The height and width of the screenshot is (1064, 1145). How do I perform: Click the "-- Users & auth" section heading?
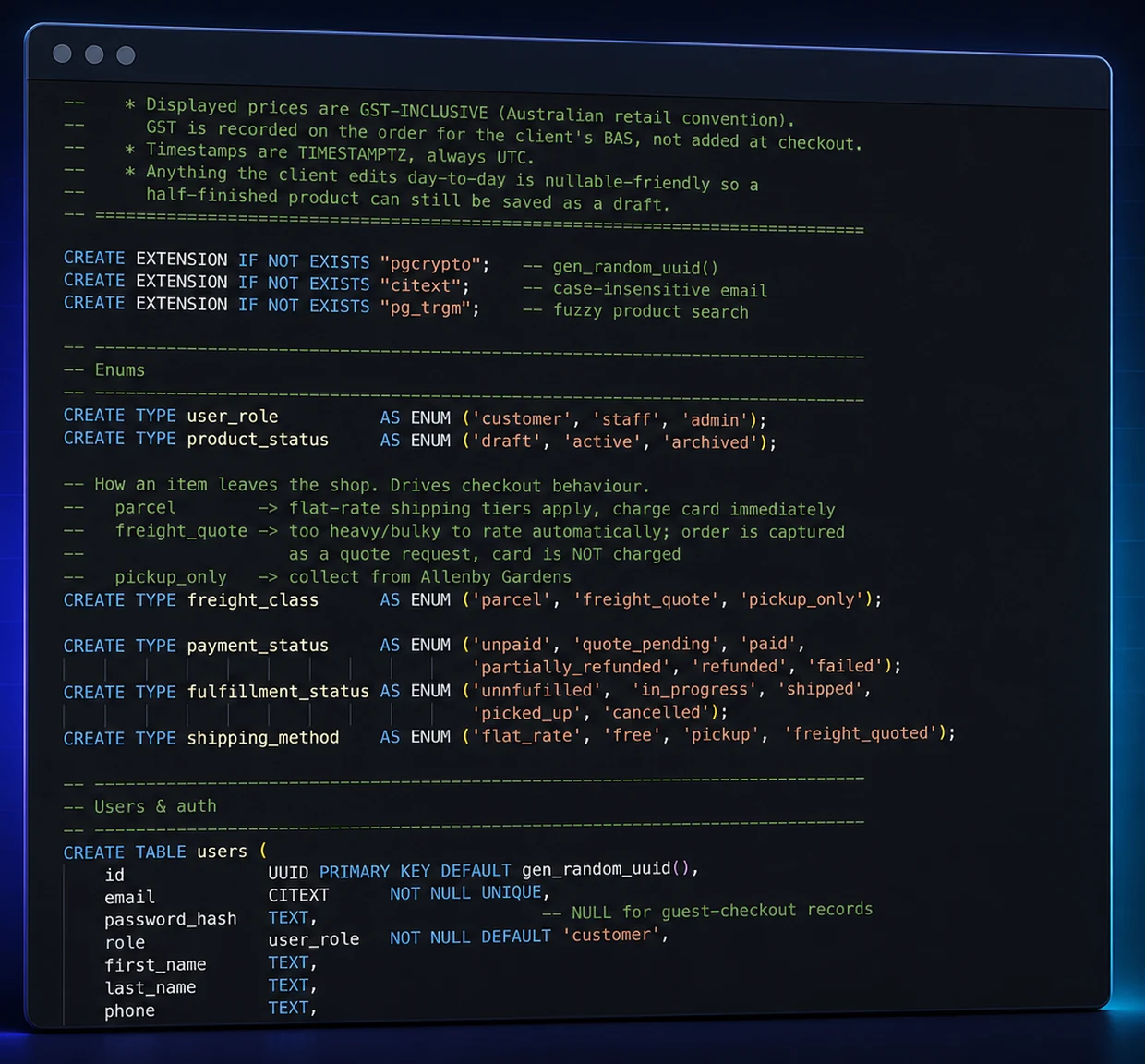pos(140,806)
